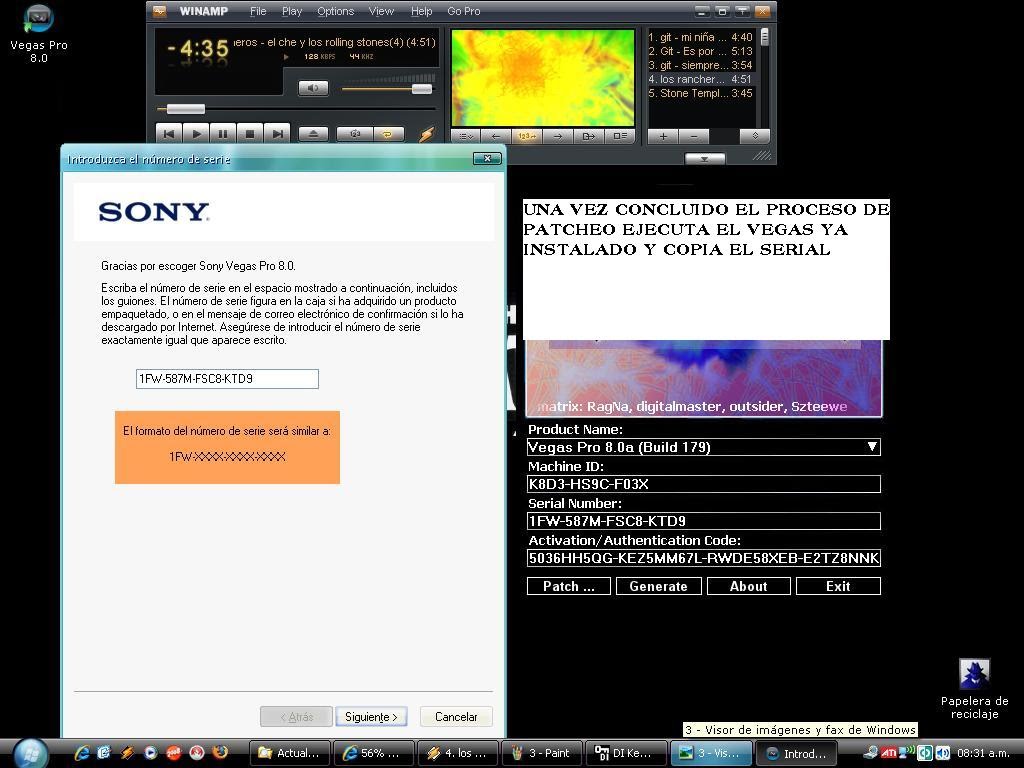1024x768 pixels.
Task: Open Winamp View menu
Action: click(x=381, y=11)
